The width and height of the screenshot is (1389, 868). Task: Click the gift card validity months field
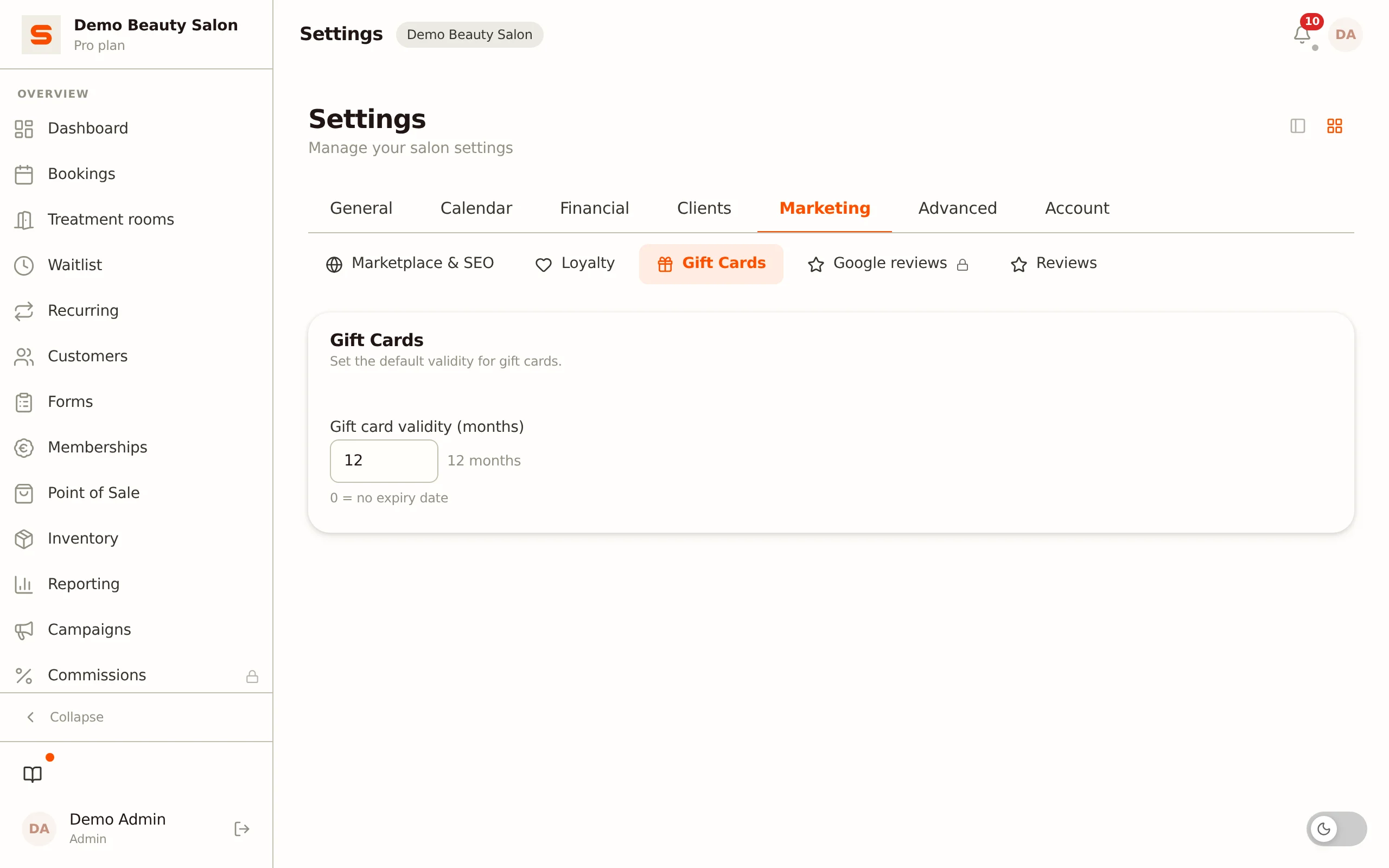pyautogui.click(x=384, y=461)
